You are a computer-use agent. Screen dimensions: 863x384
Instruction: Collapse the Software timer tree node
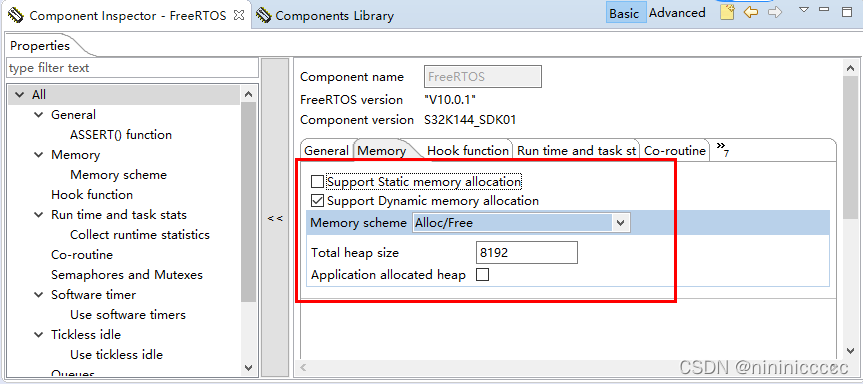(x=39, y=294)
